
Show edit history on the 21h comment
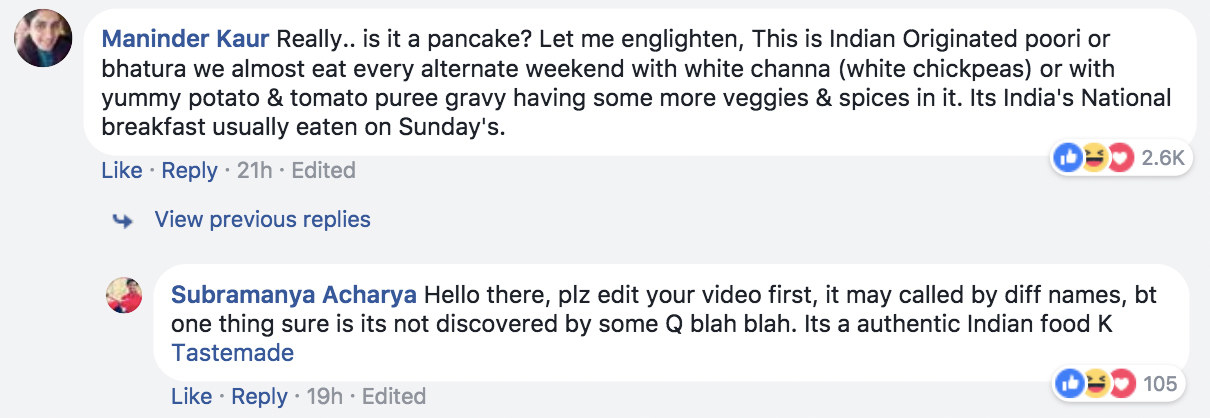(x=323, y=171)
